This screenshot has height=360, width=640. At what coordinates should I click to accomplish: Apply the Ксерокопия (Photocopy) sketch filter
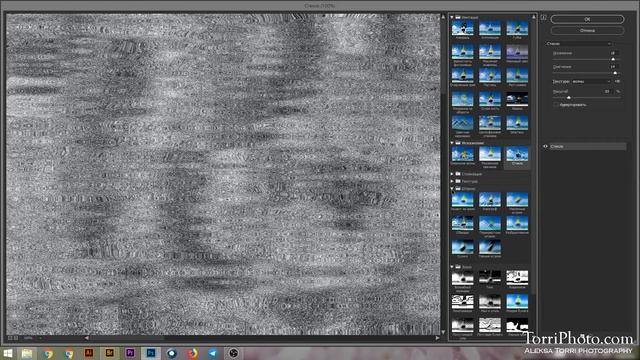[x=517, y=278]
